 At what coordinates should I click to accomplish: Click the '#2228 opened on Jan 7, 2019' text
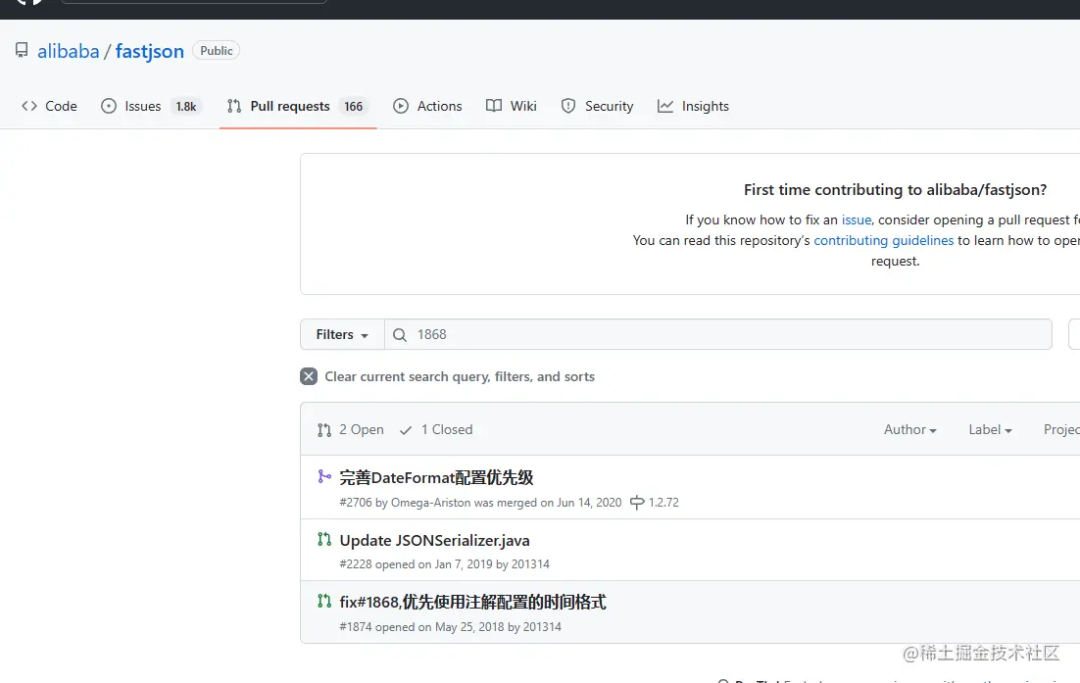pos(416,565)
